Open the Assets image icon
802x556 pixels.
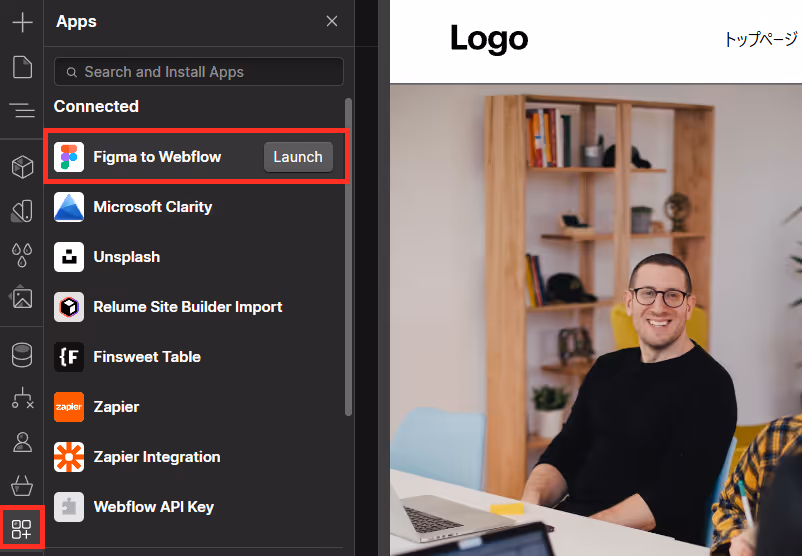point(22,297)
